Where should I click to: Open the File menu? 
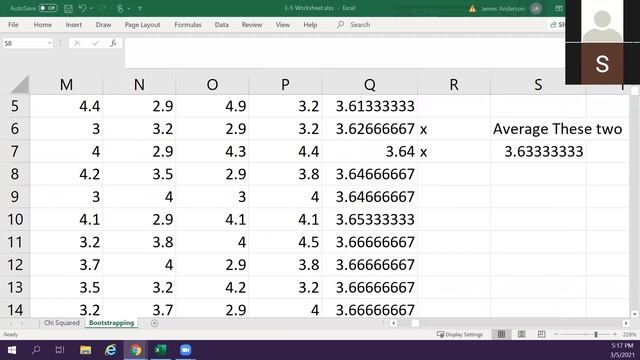point(13,25)
